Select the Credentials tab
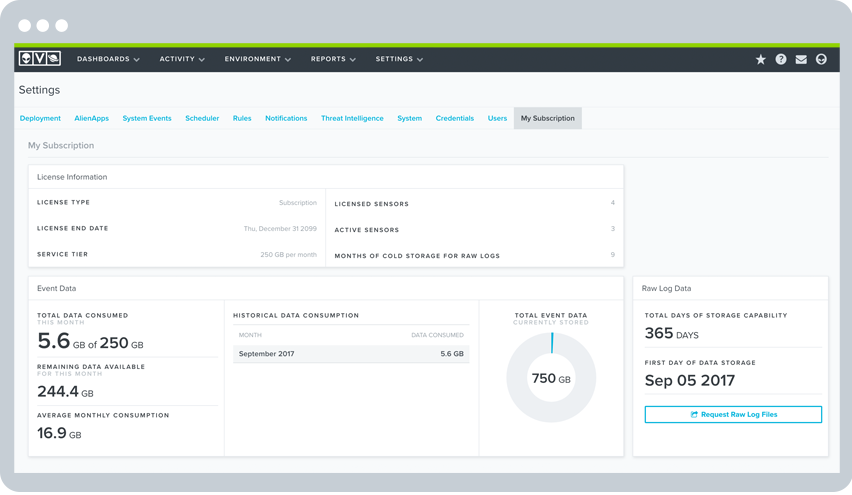Image resolution: width=852 pixels, height=495 pixels. click(x=455, y=118)
